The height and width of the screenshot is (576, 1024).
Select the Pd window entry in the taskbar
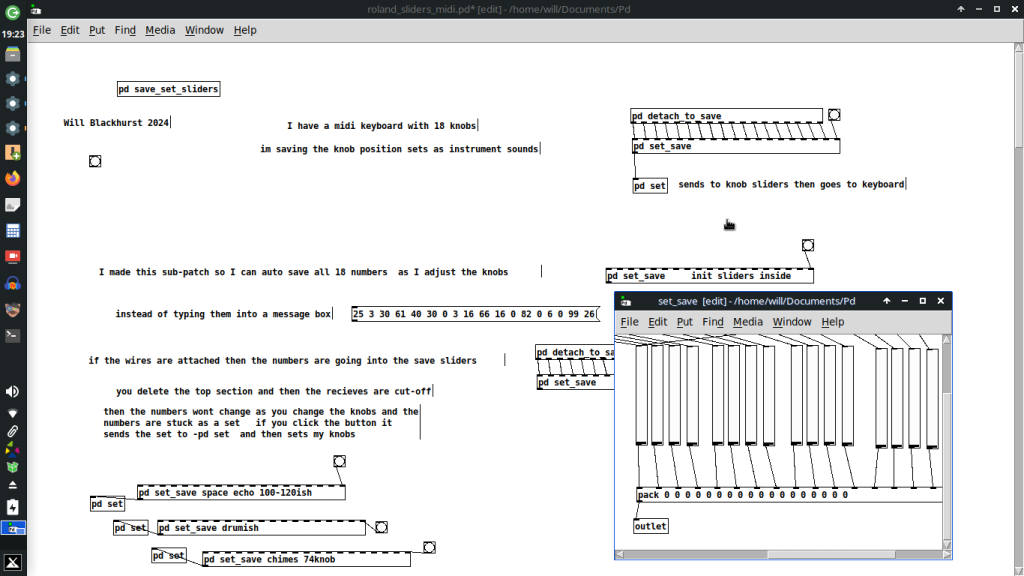[13, 528]
